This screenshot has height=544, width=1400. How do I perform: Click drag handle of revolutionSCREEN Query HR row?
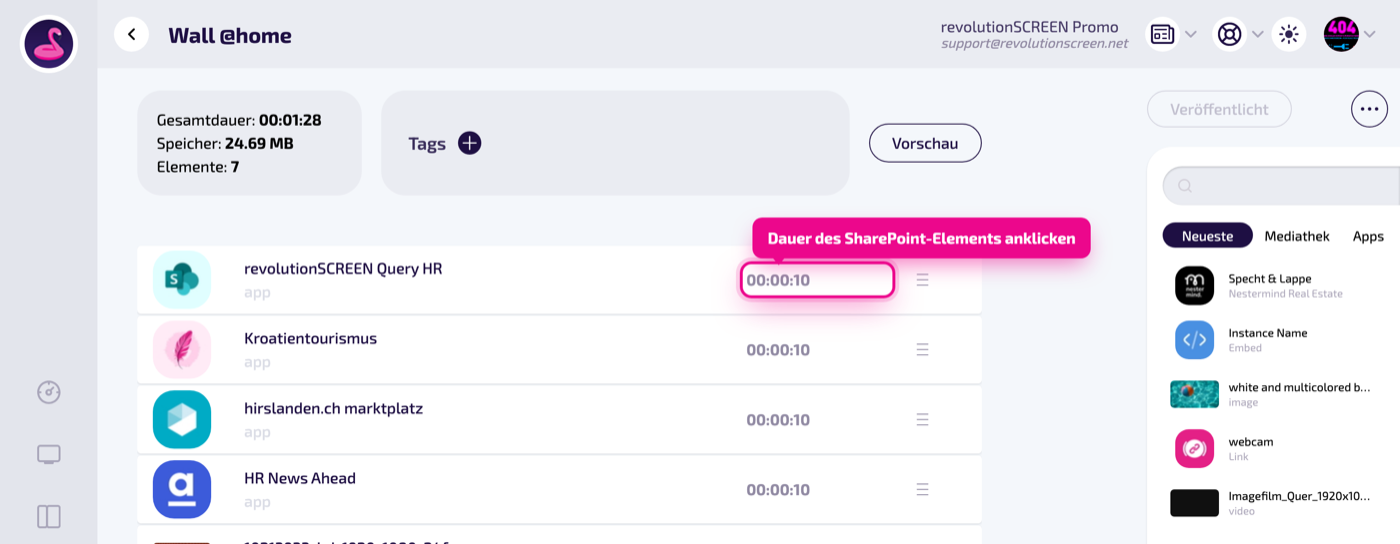(923, 280)
